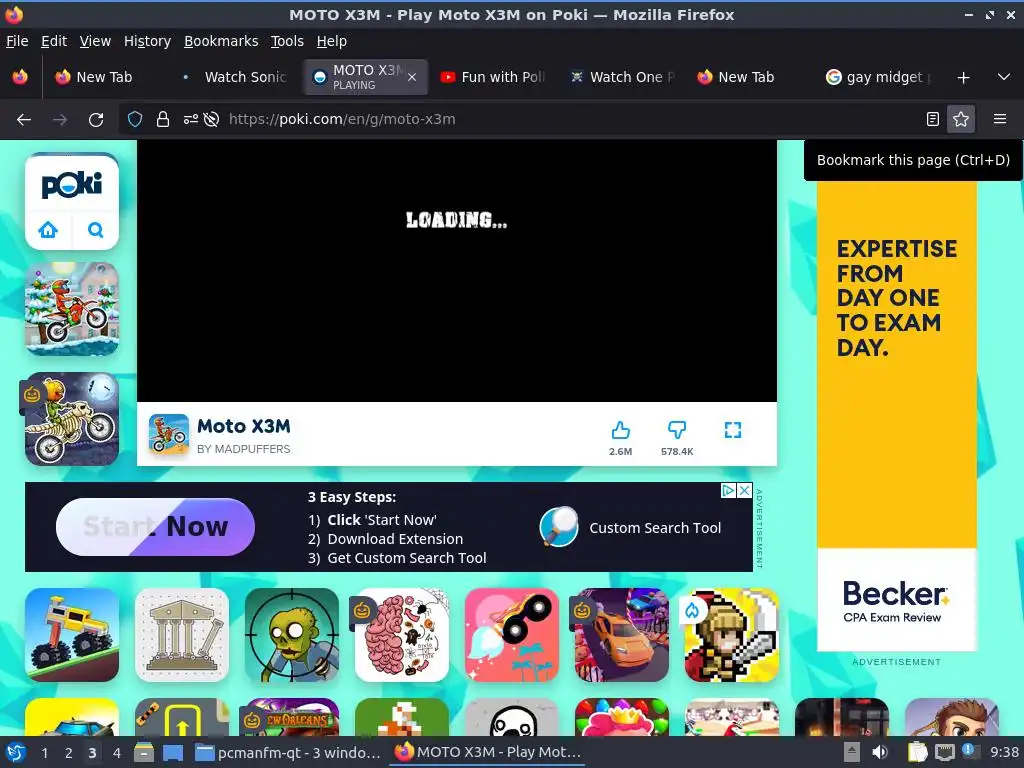Dislike the game with thumbs down

677,430
